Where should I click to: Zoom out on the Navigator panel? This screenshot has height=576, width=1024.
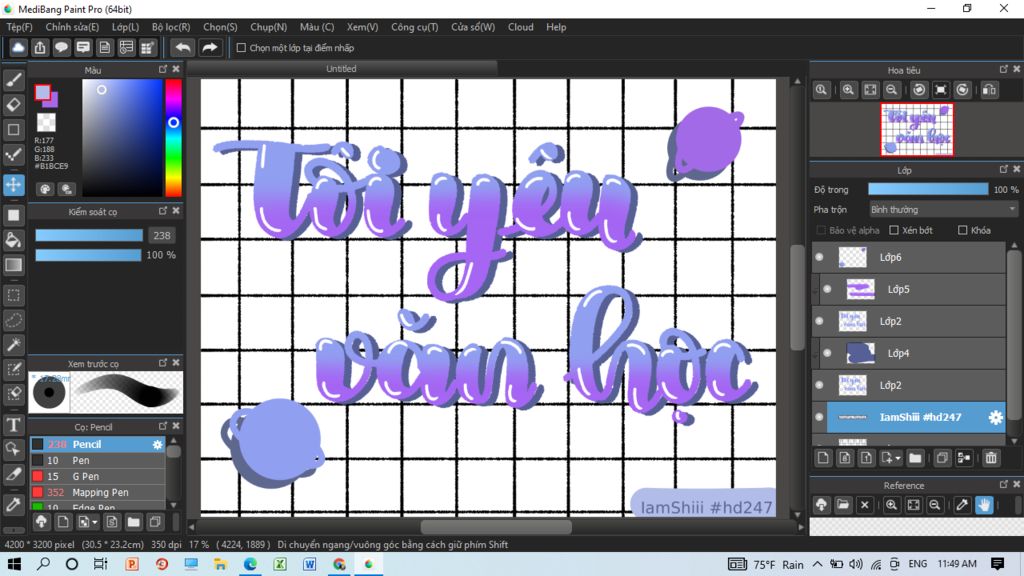891,90
